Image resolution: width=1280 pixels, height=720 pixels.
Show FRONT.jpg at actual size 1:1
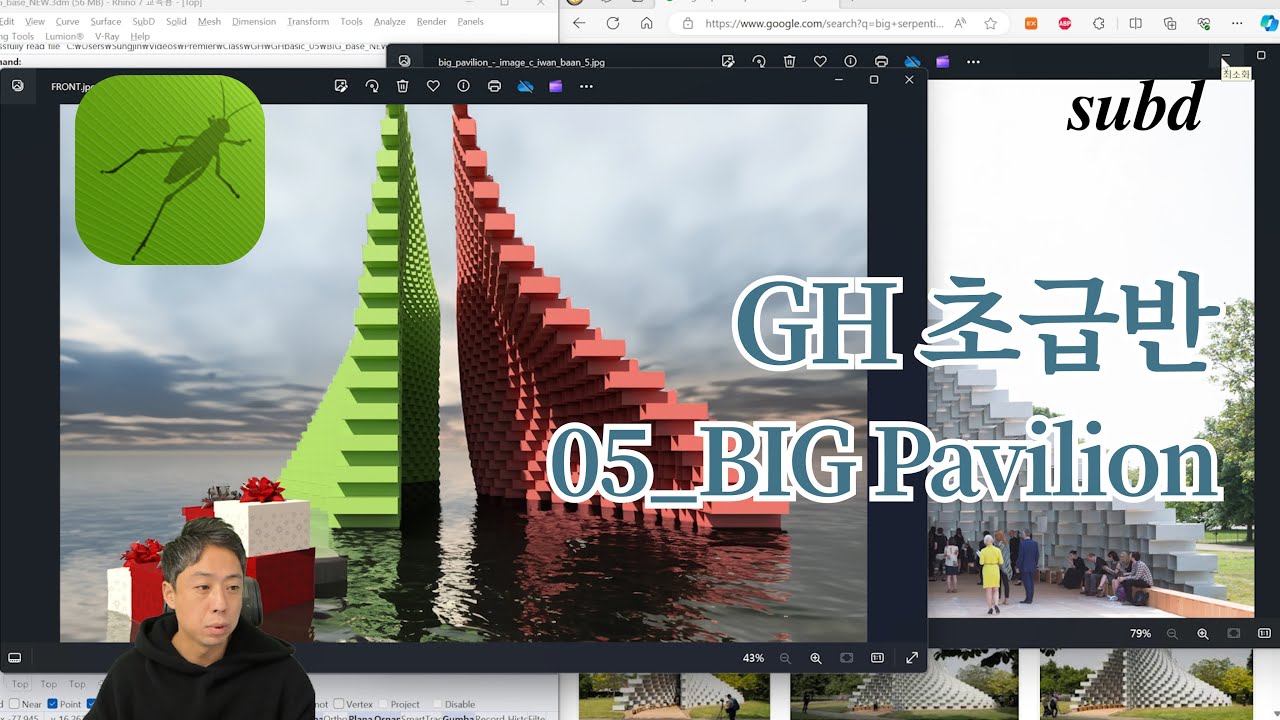click(x=877, y=658)
